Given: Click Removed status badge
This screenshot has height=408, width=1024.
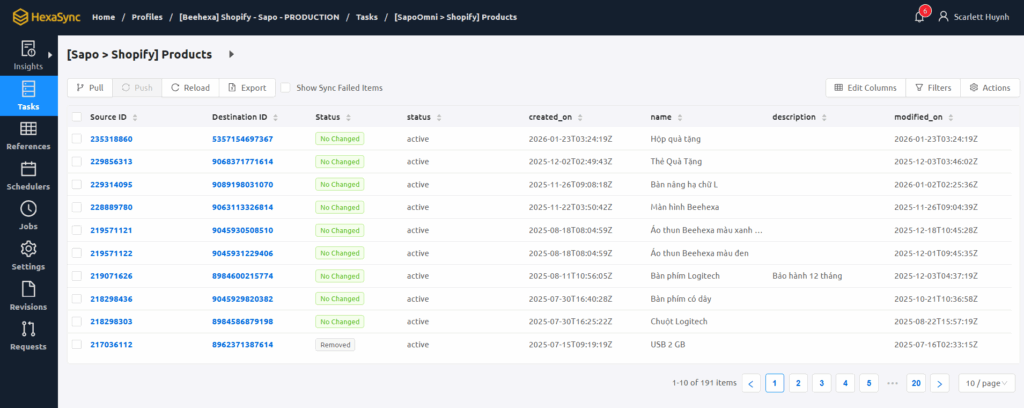Looking at the screenshot, I should point(335,345).
